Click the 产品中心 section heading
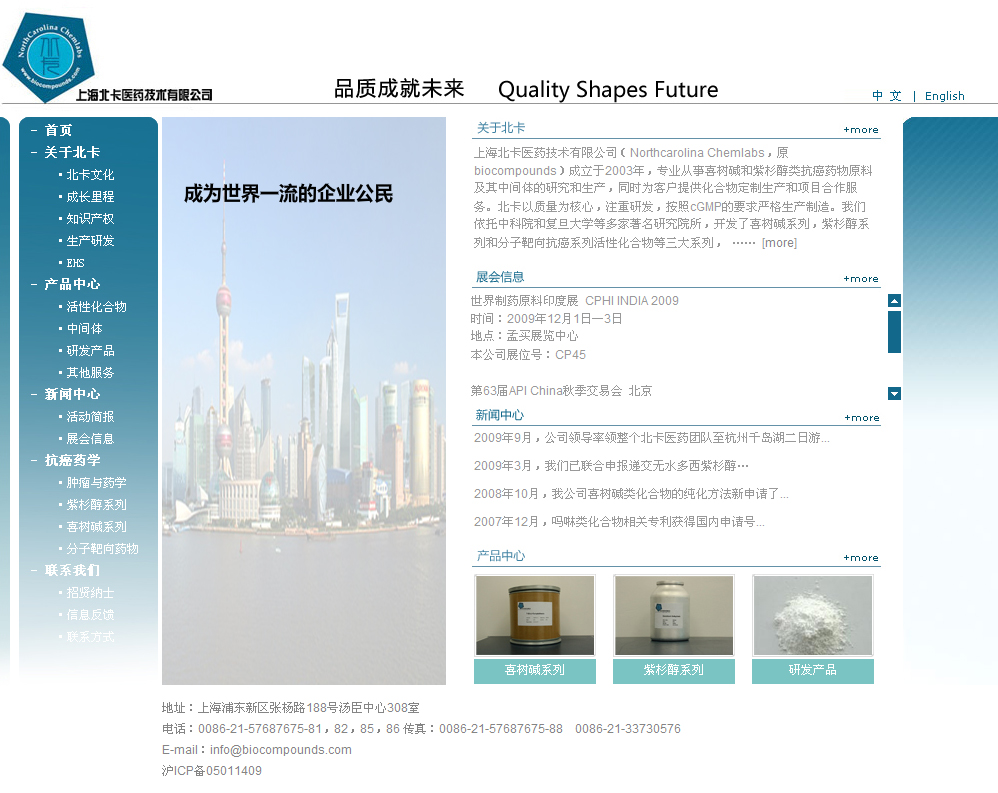 500,556
